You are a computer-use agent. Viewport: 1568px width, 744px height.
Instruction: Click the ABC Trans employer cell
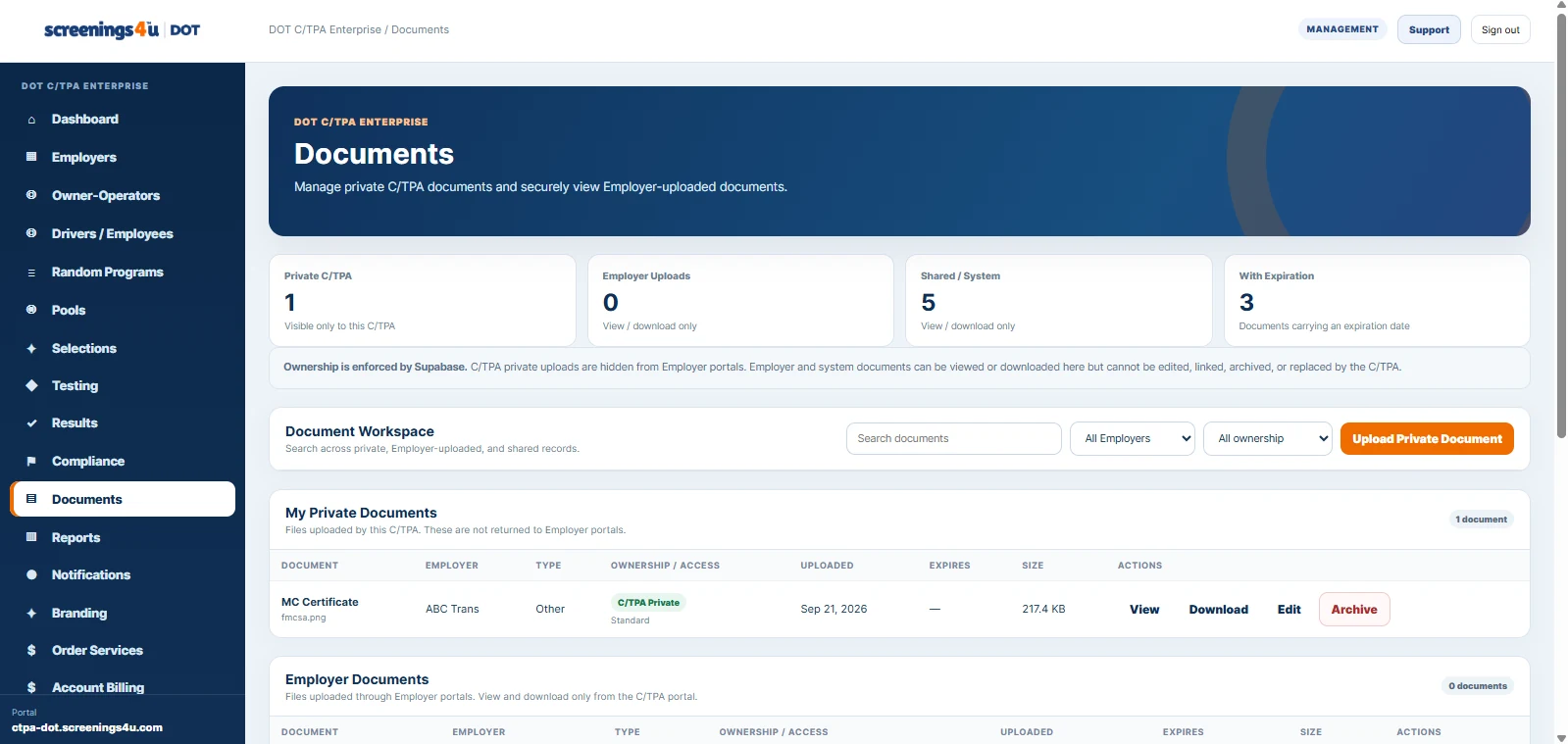452,609
